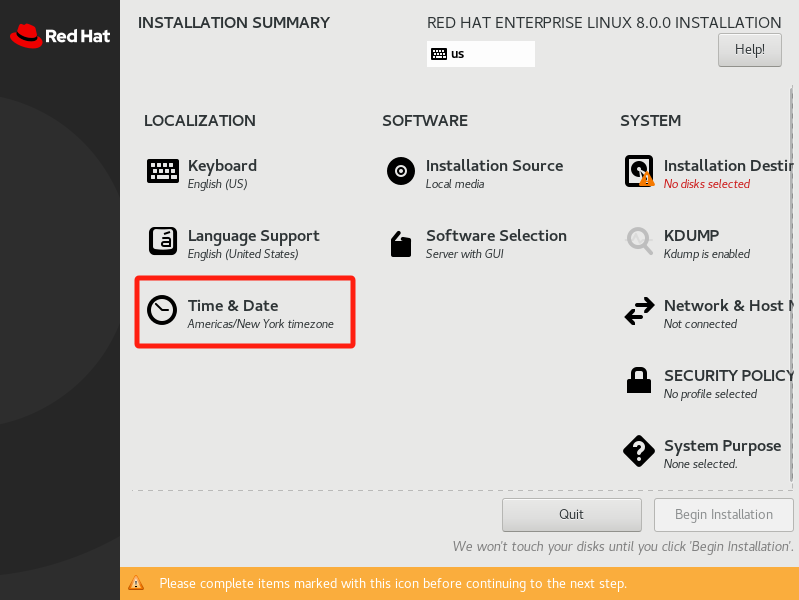The height and width of the screenshot is (600, 799).
Task: Open the Time & Date label
Action: tap(233, 305)
